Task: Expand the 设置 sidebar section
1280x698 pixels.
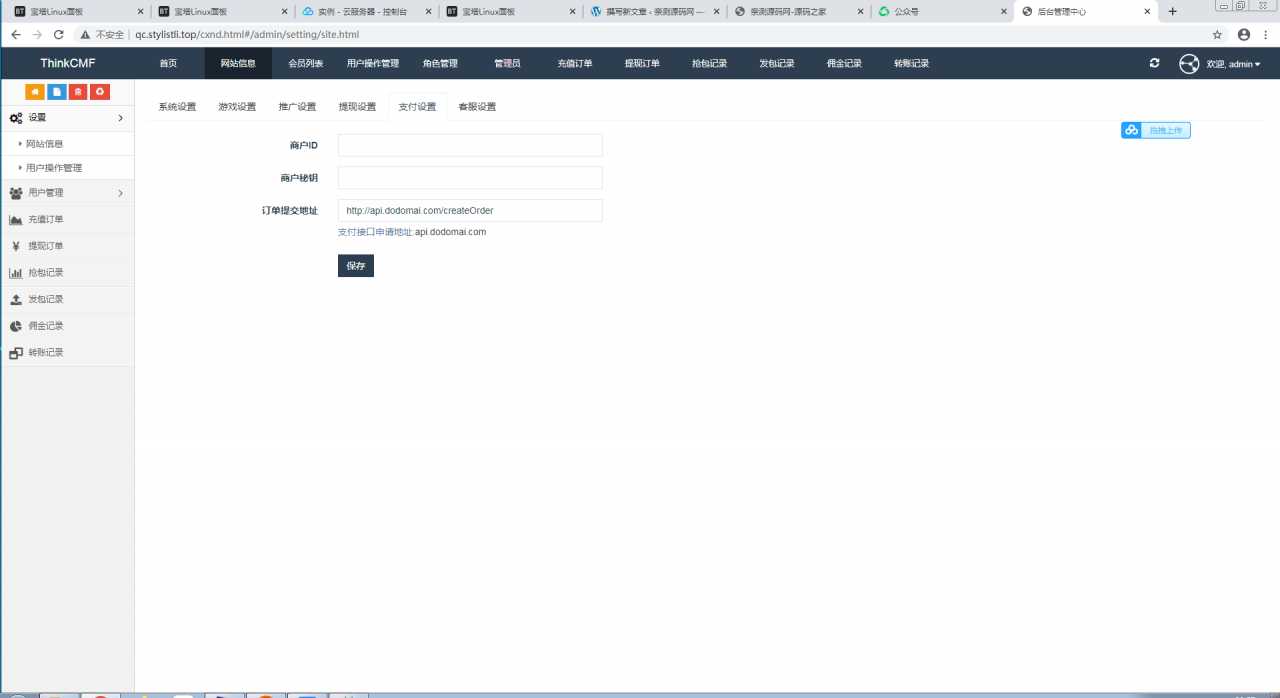Action: coord(67,118)
